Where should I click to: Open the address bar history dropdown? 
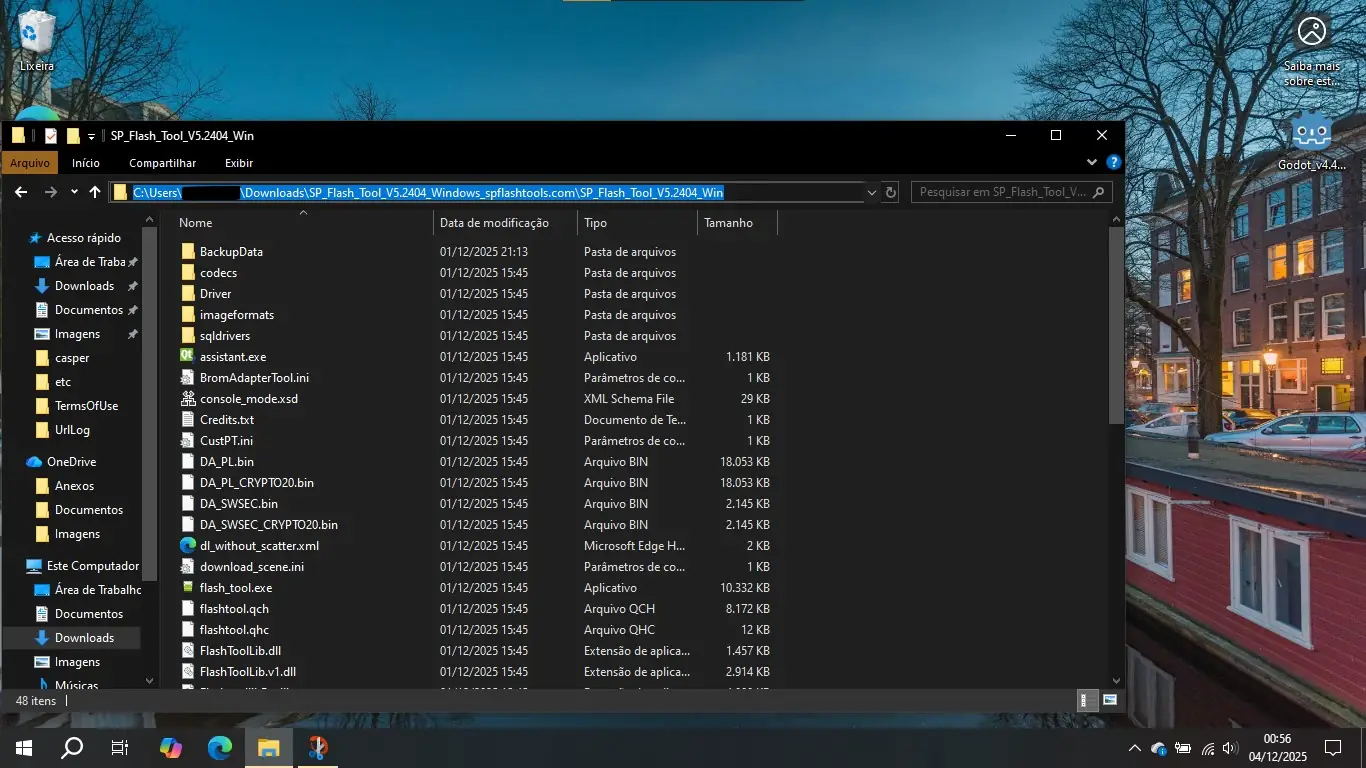pyautogui.click(x=871, y=192)
